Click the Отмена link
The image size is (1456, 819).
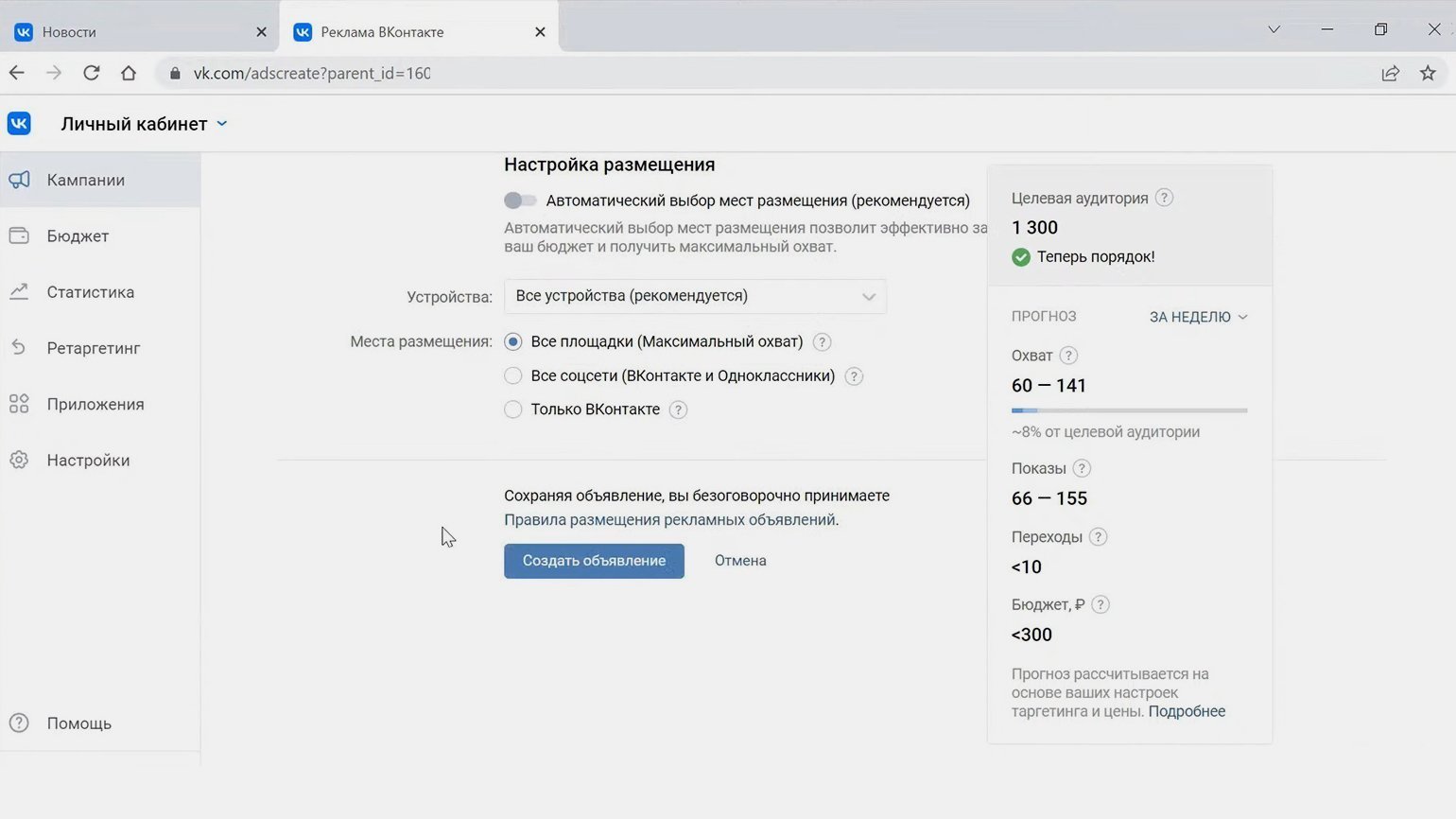click(x=740, y=561)
